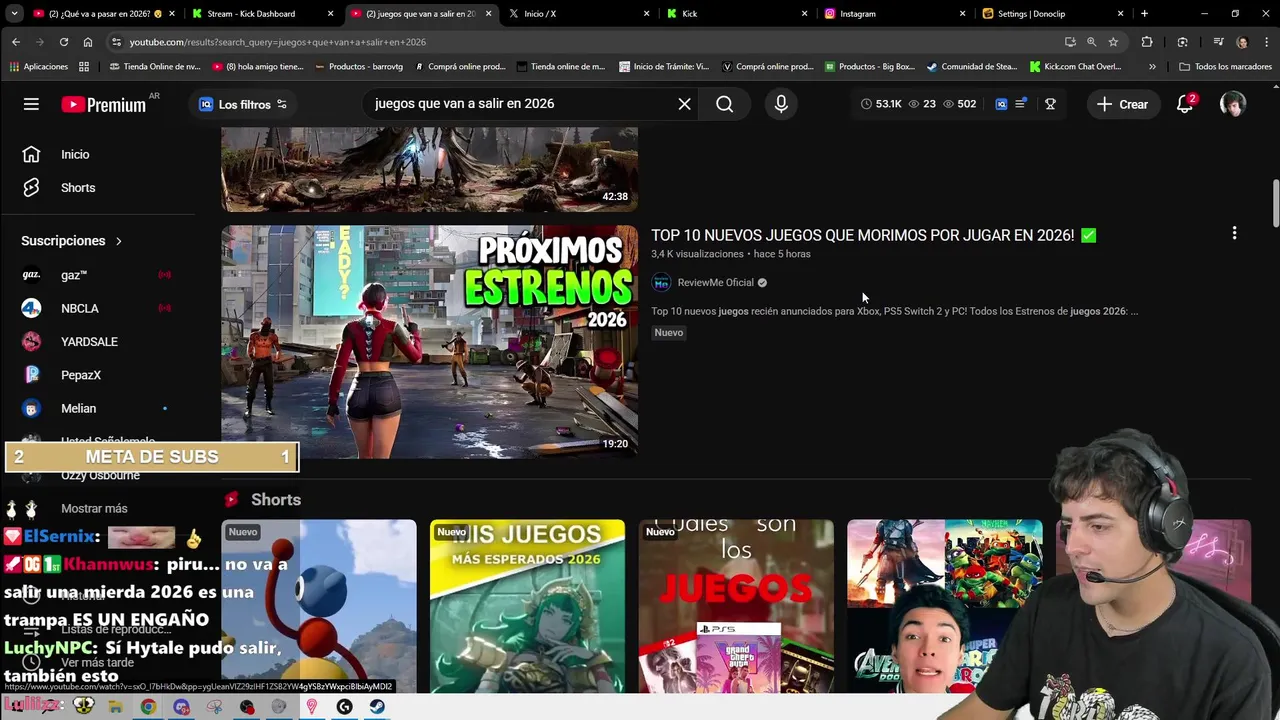Viewport: 1280px width, 720px height.
Task: Open the PepazX subscription channel
Action: point(81,375)
